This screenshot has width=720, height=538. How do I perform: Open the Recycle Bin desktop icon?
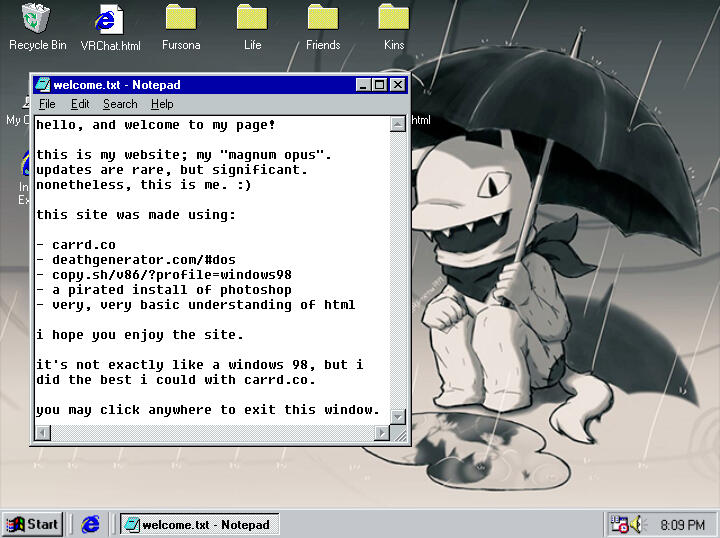coord(37,19)
